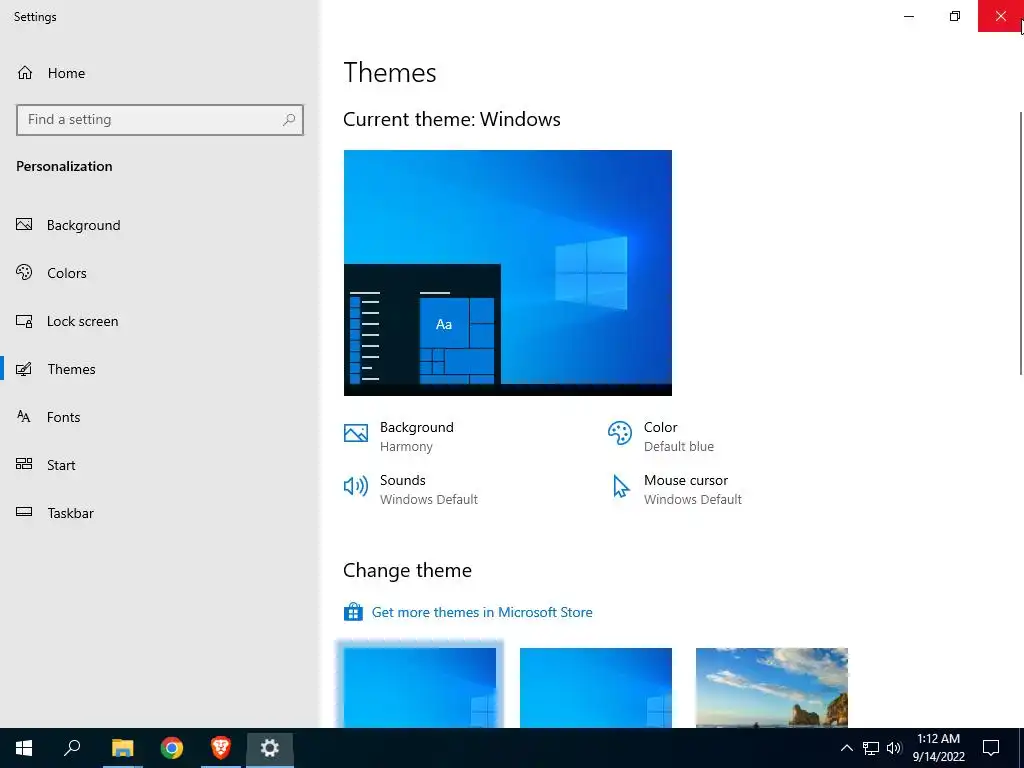The height and width of the screenshot is (768, 1024).
Task: Open the Windows Start button
Action: coord(24,748)
